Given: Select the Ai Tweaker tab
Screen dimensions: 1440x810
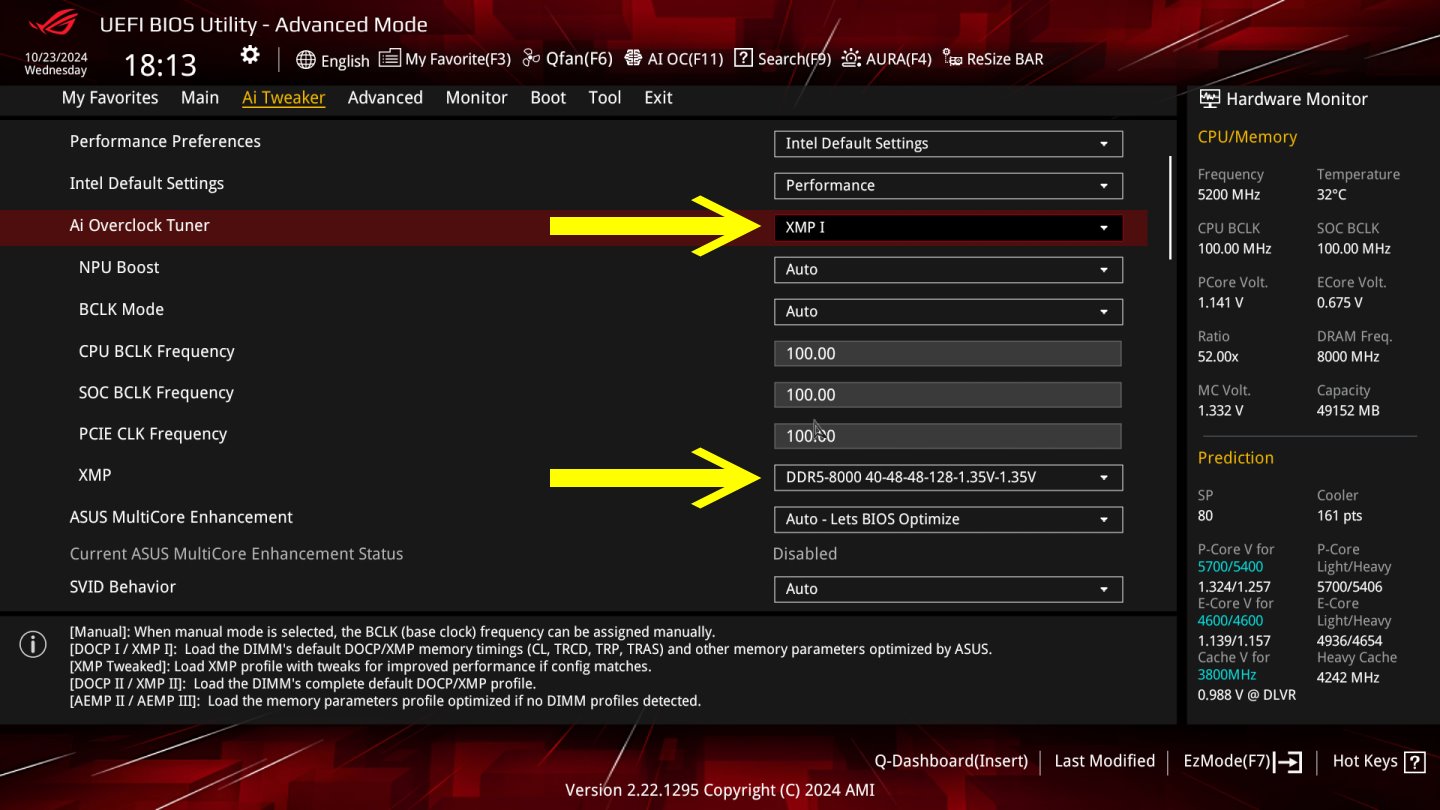Looking at the screenshot, I should point(283,98).
